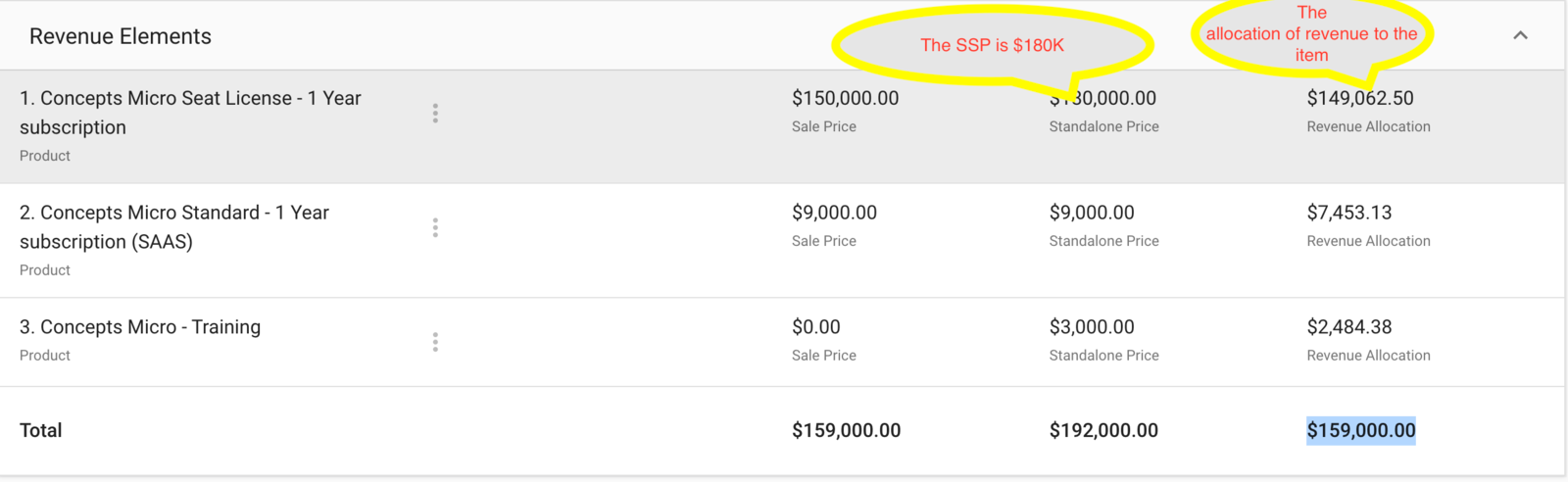Screen dimensions: 1568x482
Task: Open kebab menu for Standard SAAS subscription row
Action: (x=435, y=228)
